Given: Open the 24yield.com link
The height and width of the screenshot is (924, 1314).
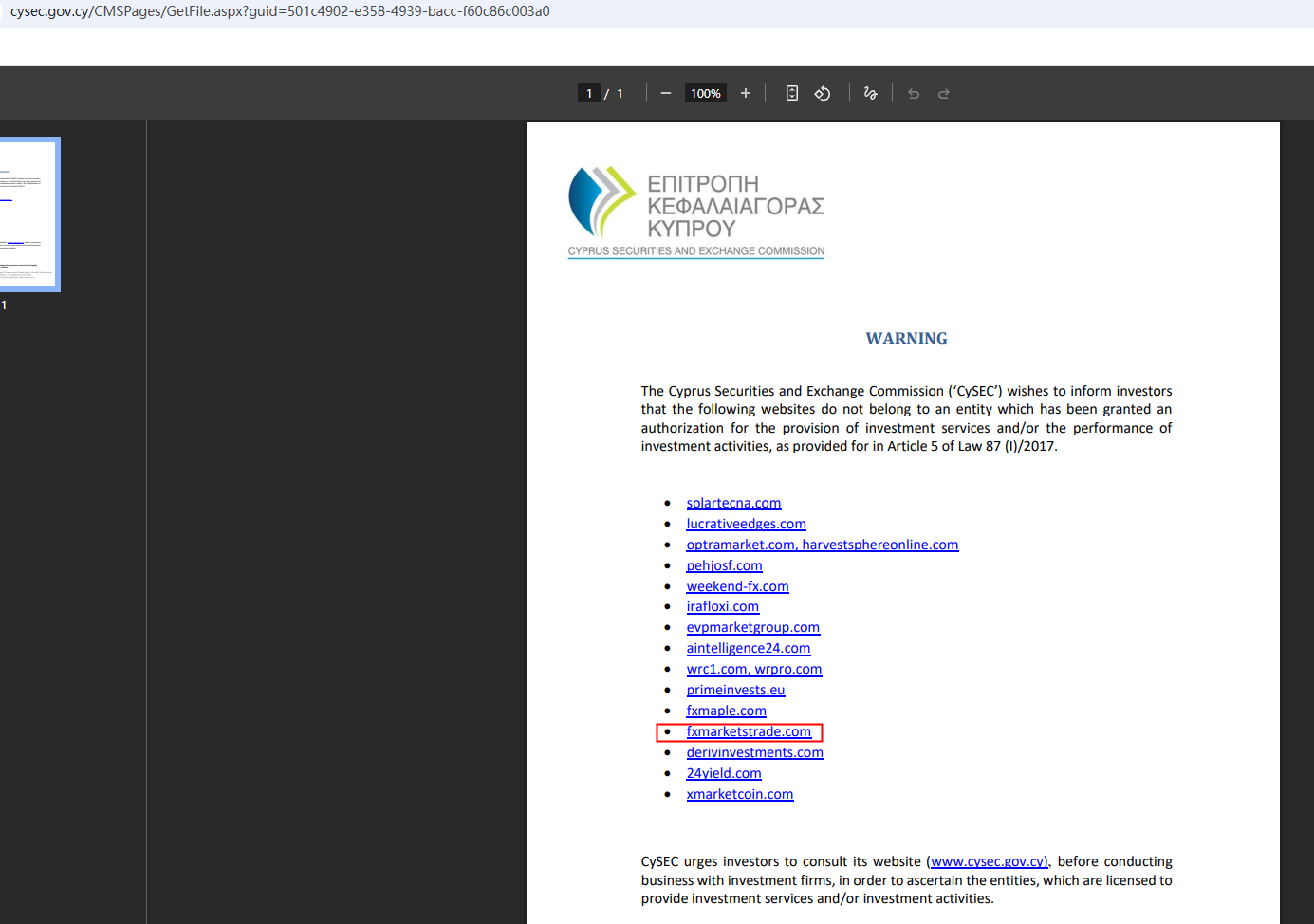Looking at the screenshot, I should point(724,773).
